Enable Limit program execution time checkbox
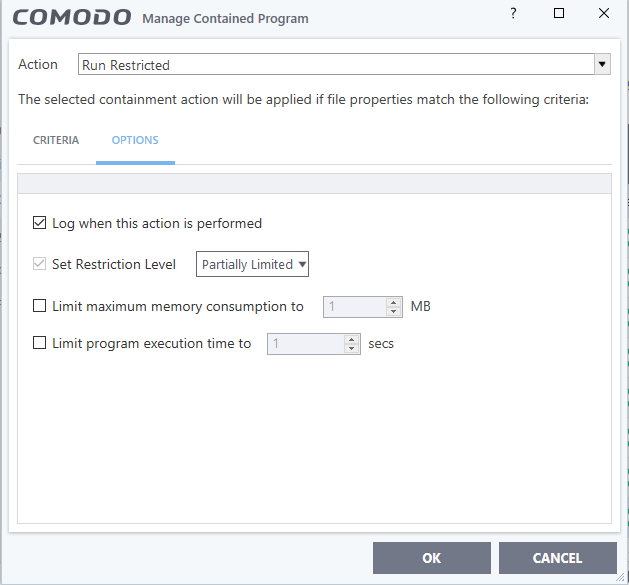This screenshot has height=585, width=629. 40,343
